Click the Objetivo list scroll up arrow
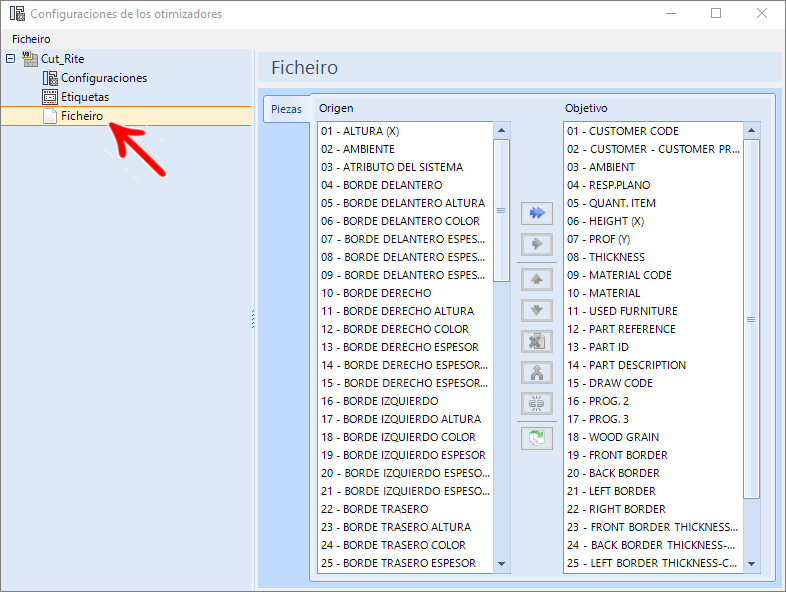786x592 pixels. [x=751, y=130]
